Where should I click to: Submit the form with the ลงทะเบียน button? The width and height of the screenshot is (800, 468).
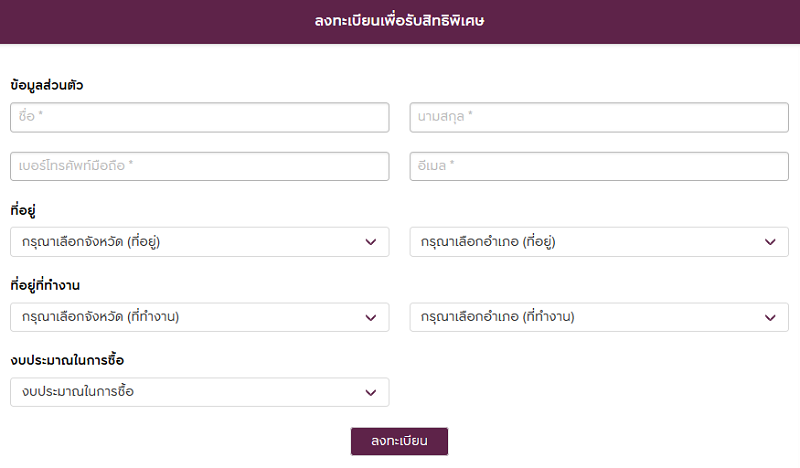(x=399, y=441)
